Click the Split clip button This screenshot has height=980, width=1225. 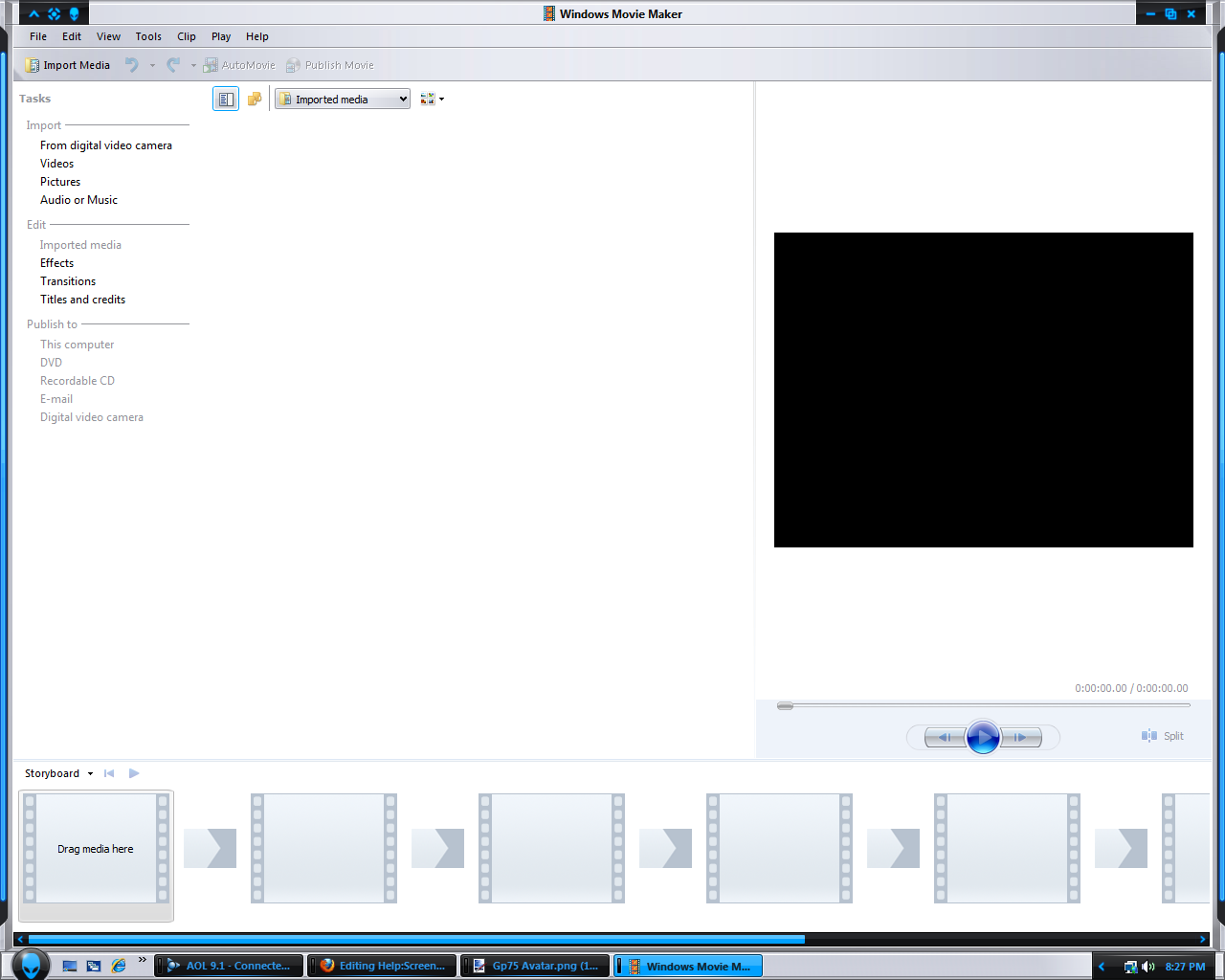(1163, 736)
